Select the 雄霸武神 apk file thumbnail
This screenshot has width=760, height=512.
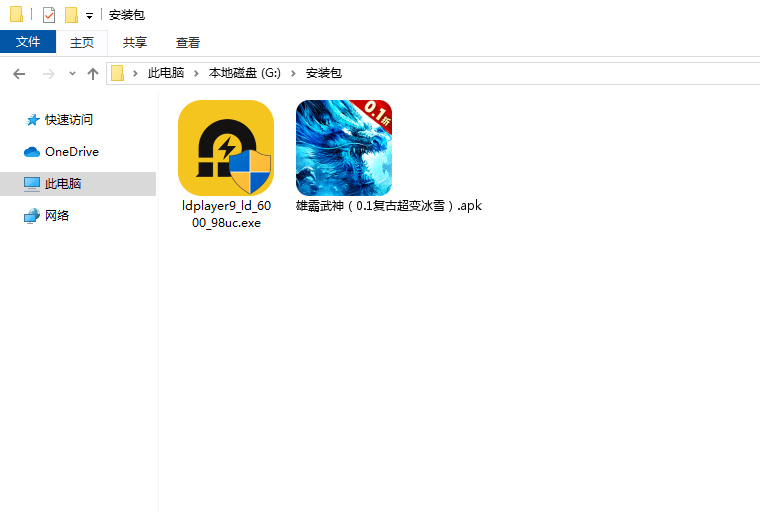[344, 148]
